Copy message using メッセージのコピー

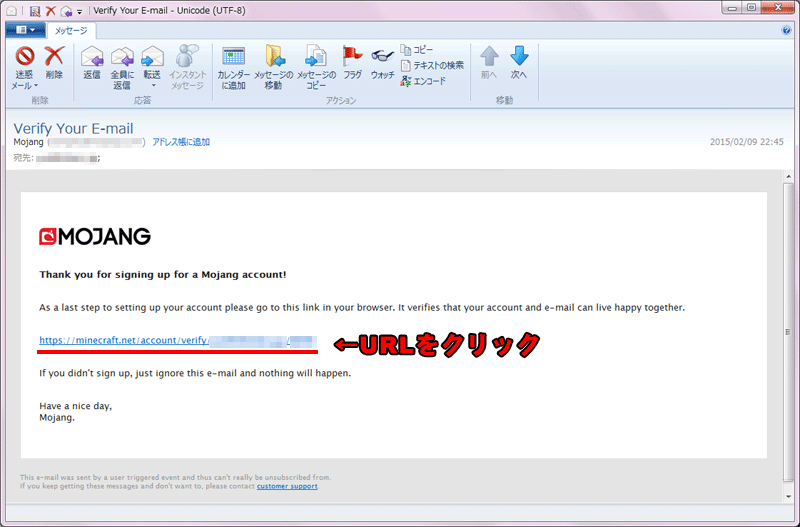316,68
